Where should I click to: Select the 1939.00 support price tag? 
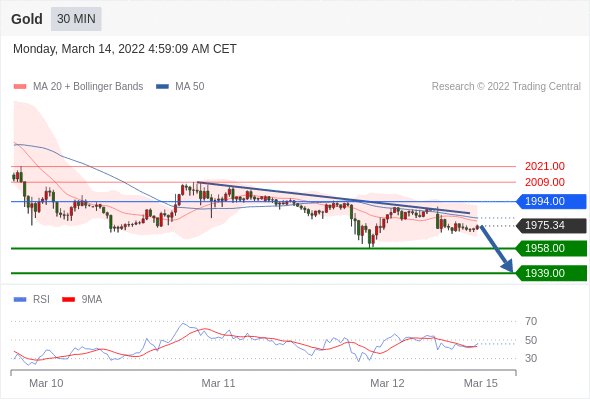click(x=551, y=273)
